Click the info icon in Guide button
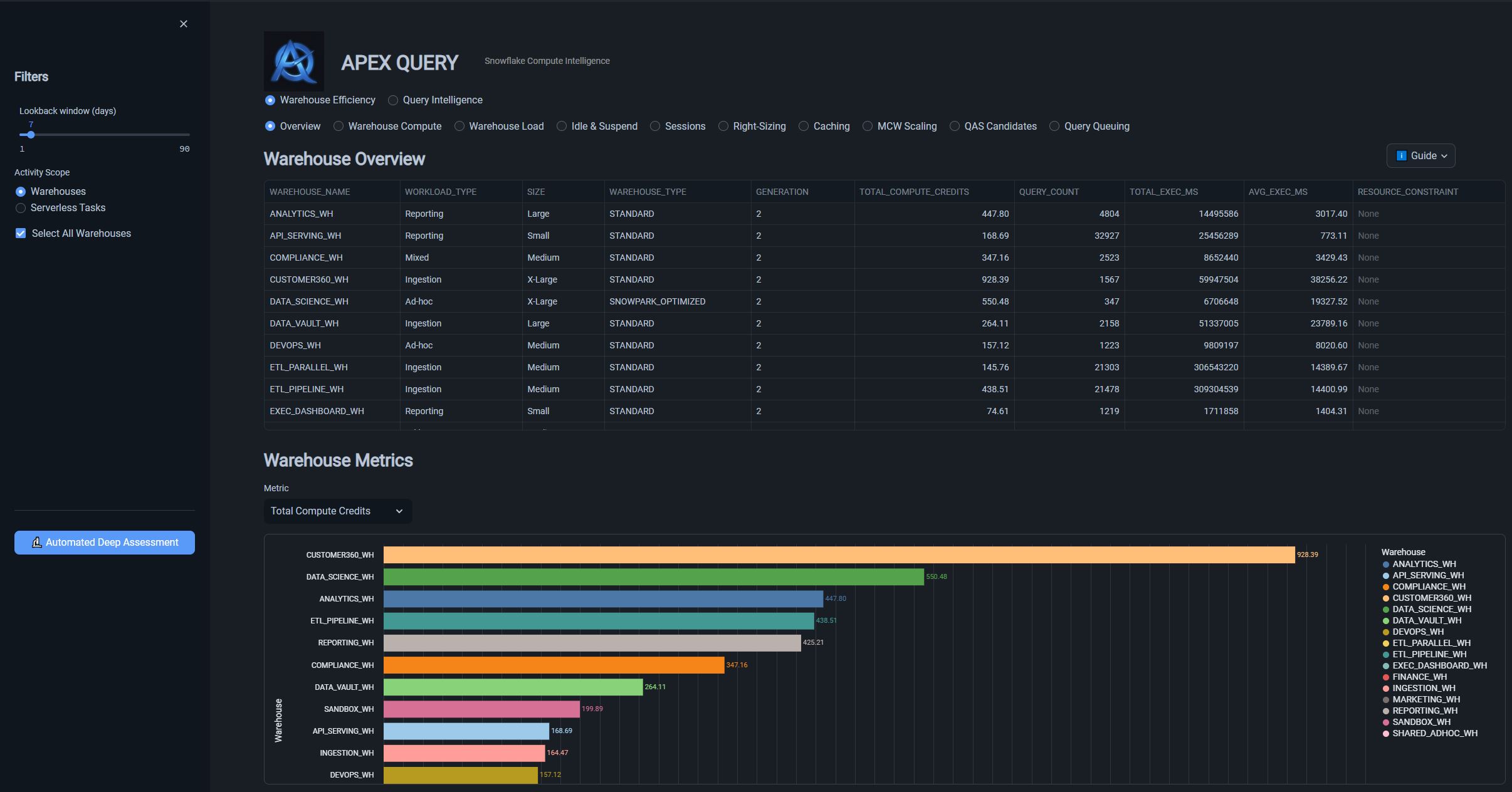 pos(1402,155)
